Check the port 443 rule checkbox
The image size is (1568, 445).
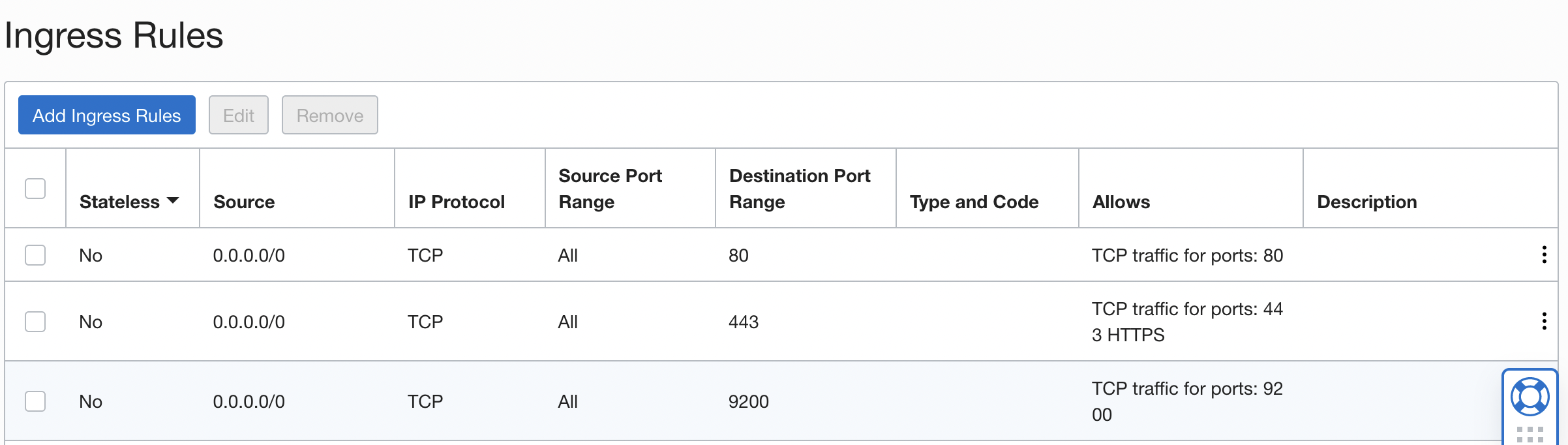[35, 322]
